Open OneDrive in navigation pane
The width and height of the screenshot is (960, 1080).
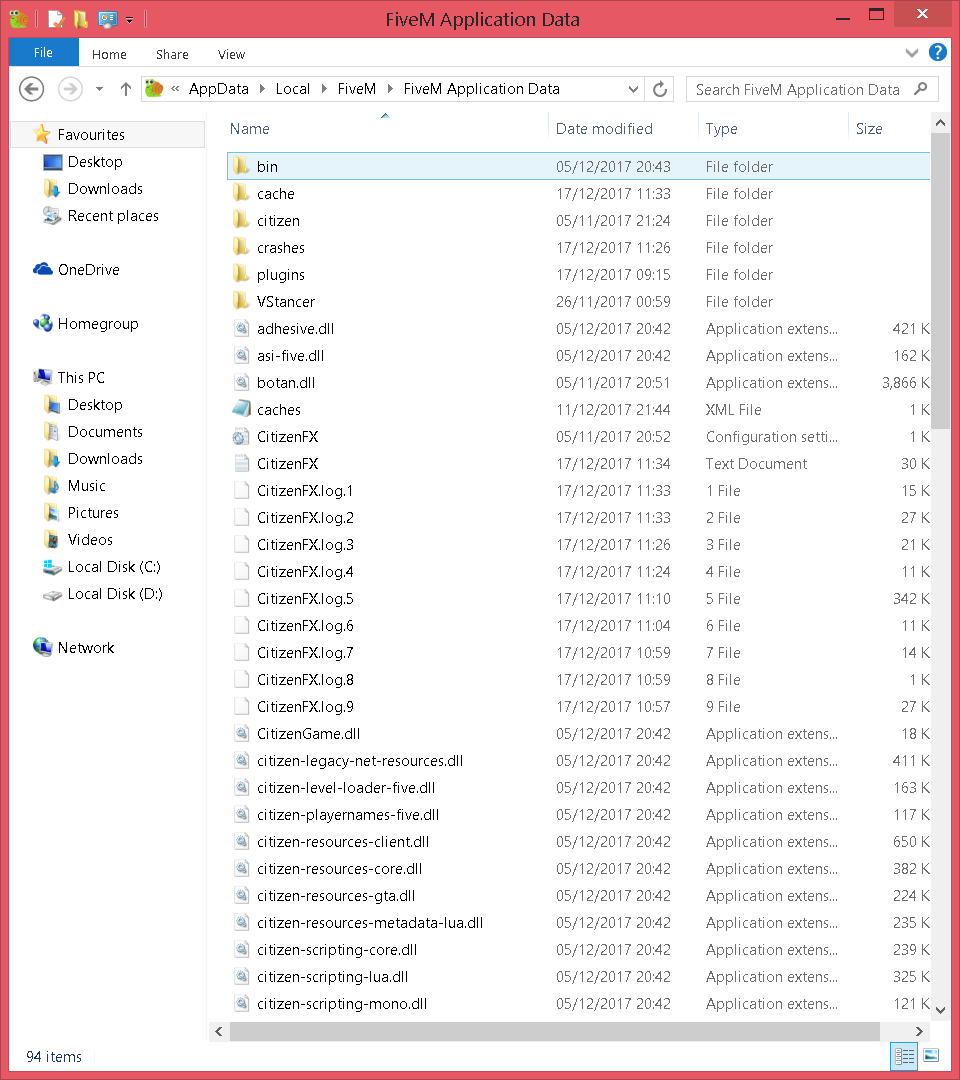click(x=76, y=269)
